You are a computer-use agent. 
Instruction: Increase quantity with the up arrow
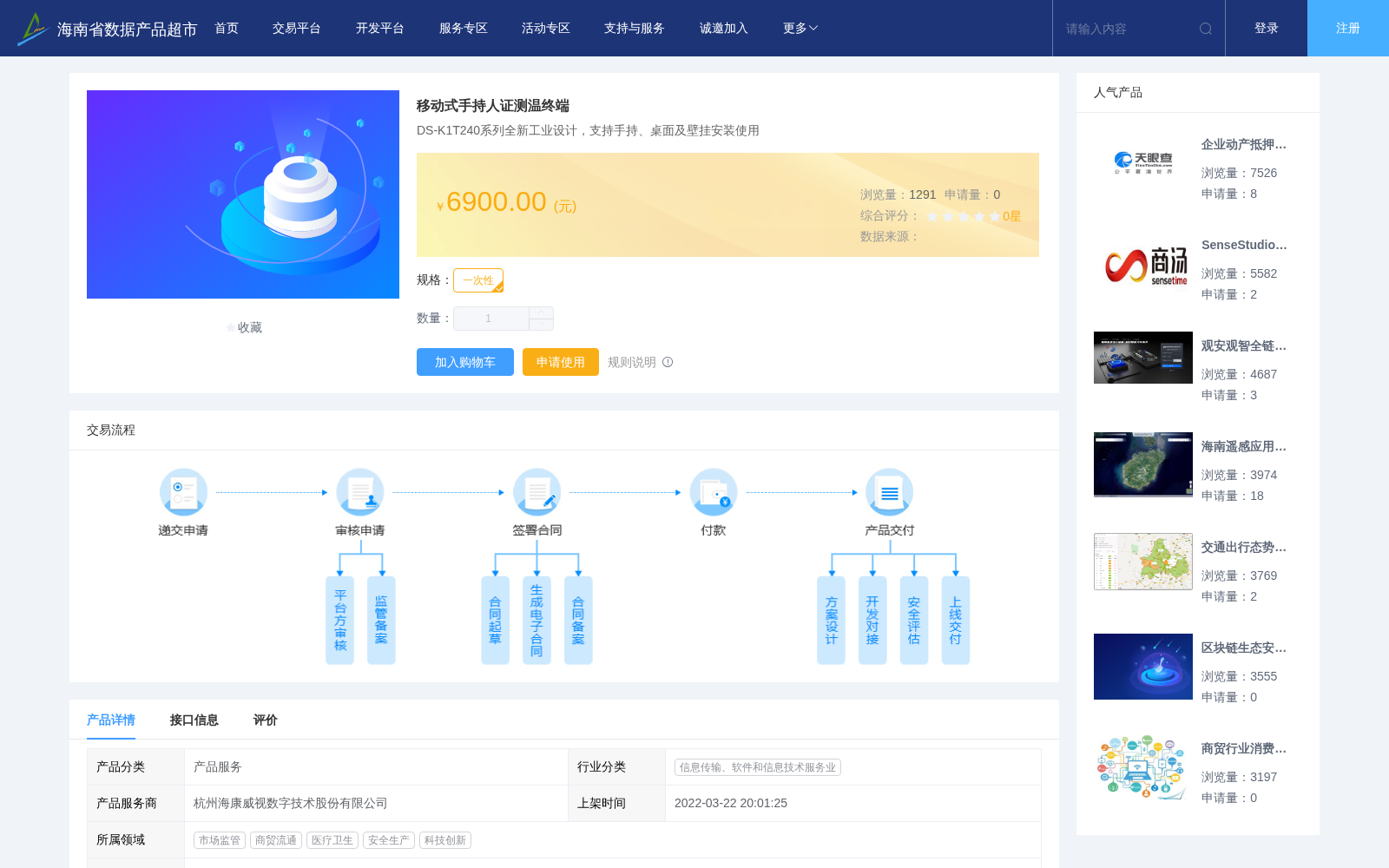pyautogui.click(x=541, y=312)
